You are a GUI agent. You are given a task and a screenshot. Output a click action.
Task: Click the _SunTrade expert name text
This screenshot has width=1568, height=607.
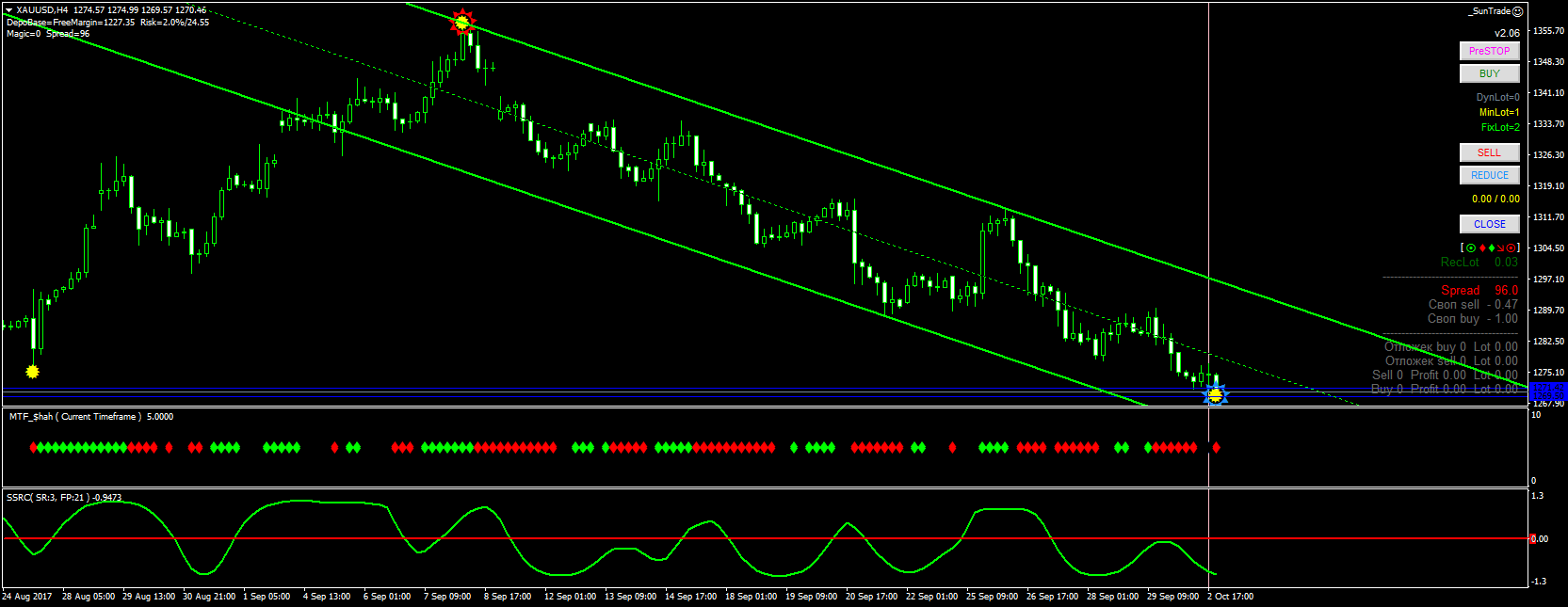point(1489,11)
